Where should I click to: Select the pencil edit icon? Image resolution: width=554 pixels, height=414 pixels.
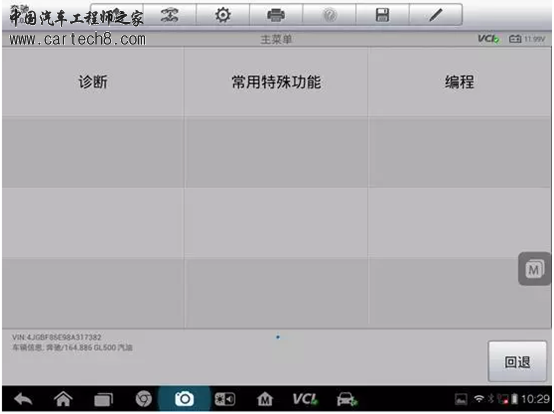(x=436, y=15)
